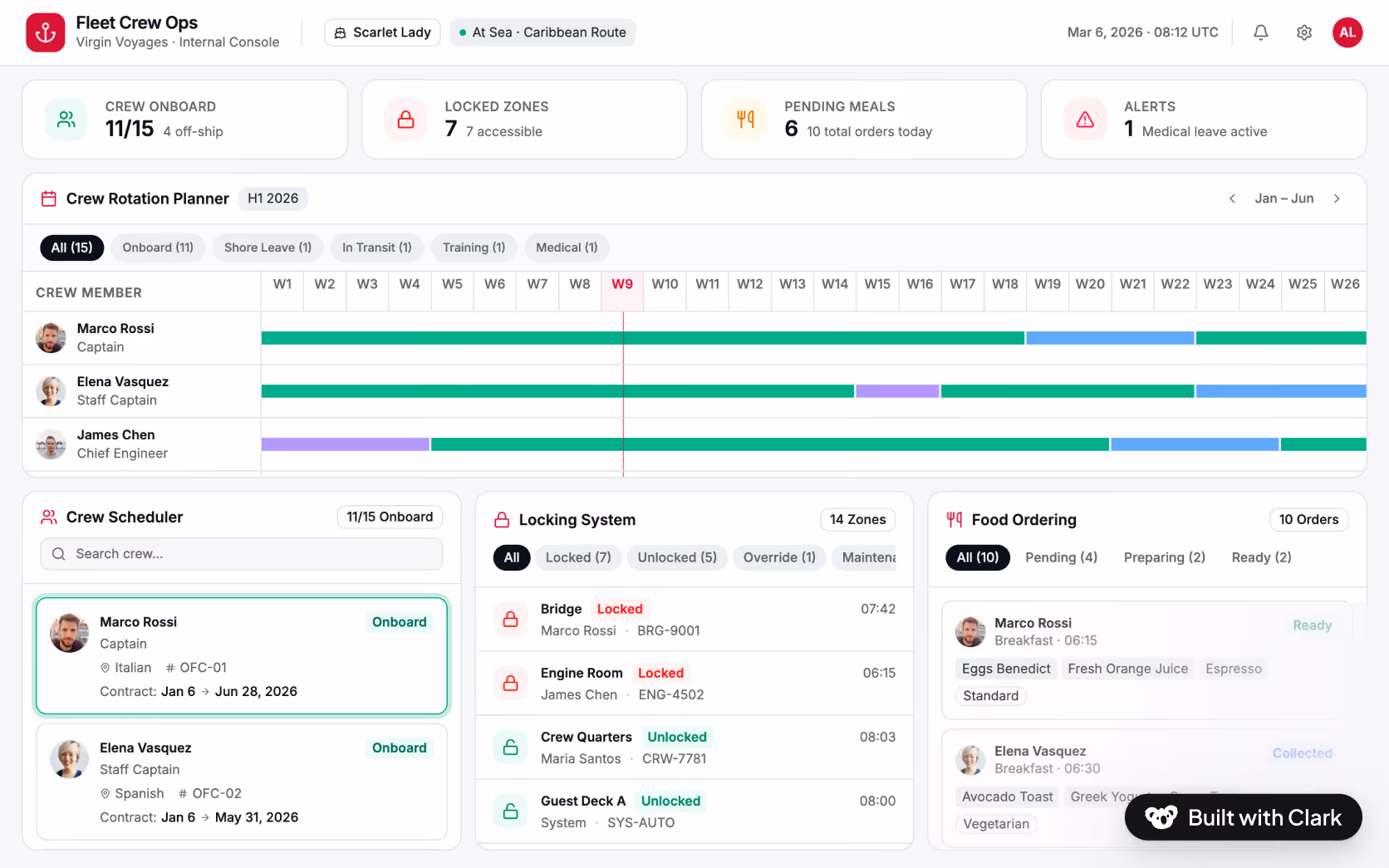Image resolution: width=1389 pixels, height=868 pixels.
Task: Go back using the left chevron near Jan–Jun
Action: point(1233,199)
